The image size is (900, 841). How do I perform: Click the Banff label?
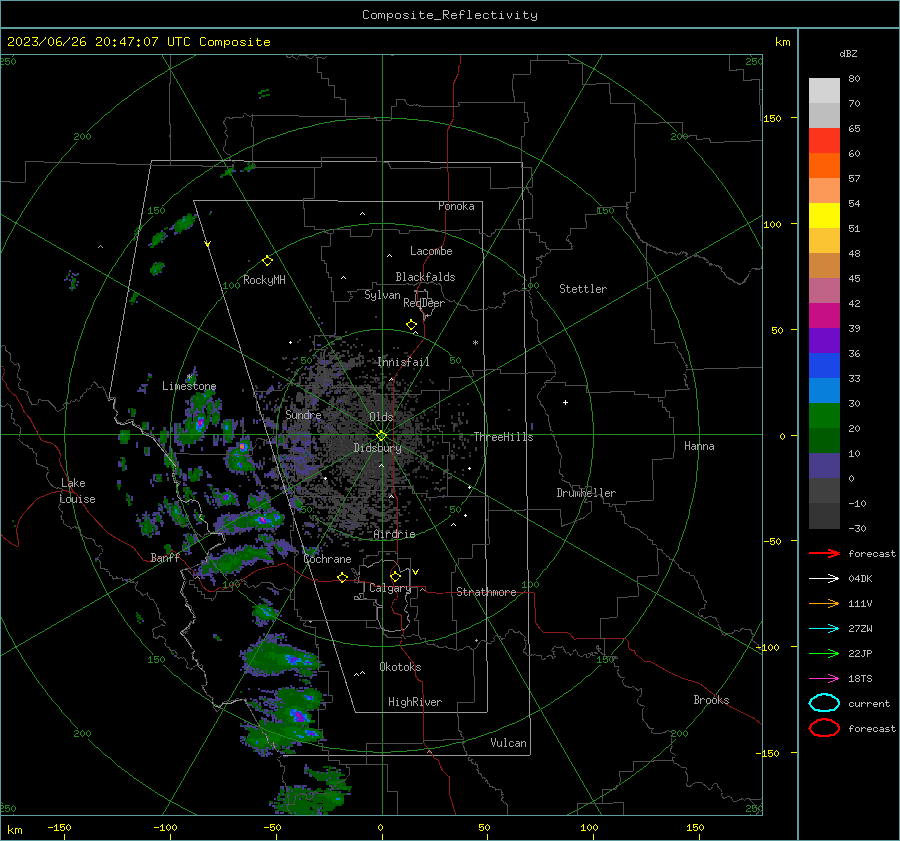point(165,557)
